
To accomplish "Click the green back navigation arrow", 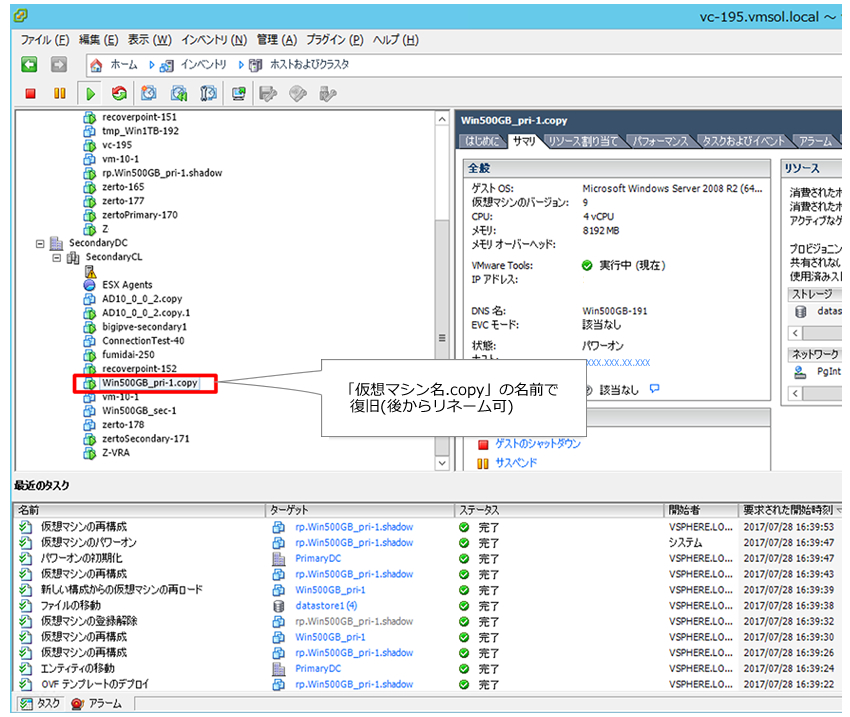I will [29, 64].
